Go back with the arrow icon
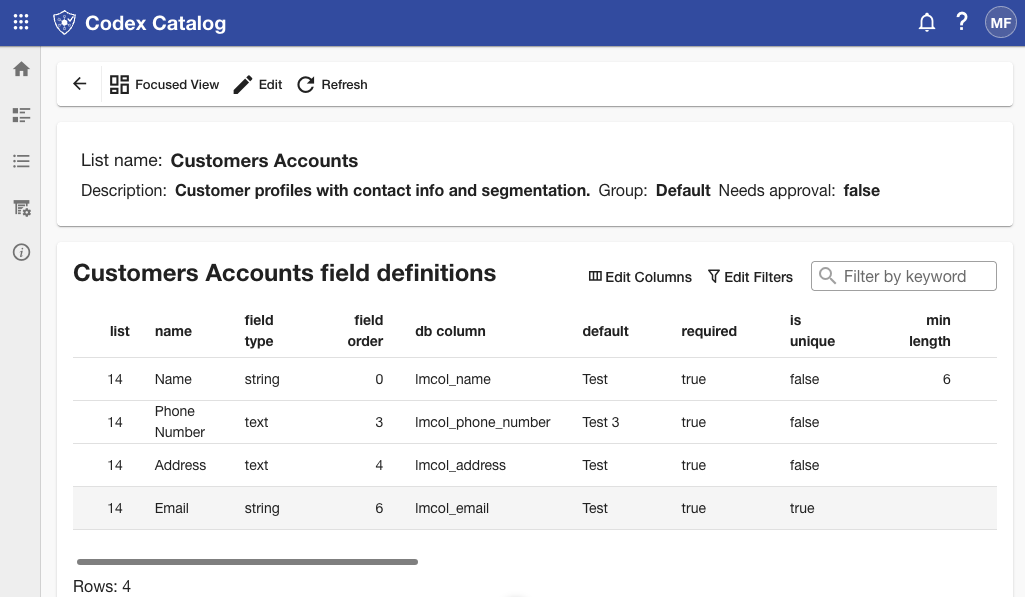This screenshot has height=597, width=1025. click(x=80, y=84)
